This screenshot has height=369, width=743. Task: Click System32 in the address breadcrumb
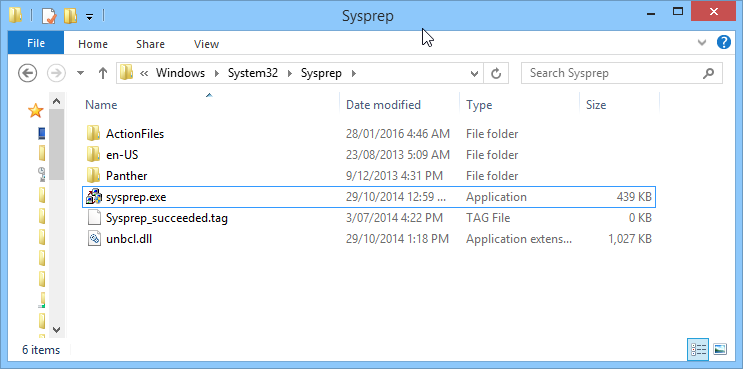pos(253,73)
